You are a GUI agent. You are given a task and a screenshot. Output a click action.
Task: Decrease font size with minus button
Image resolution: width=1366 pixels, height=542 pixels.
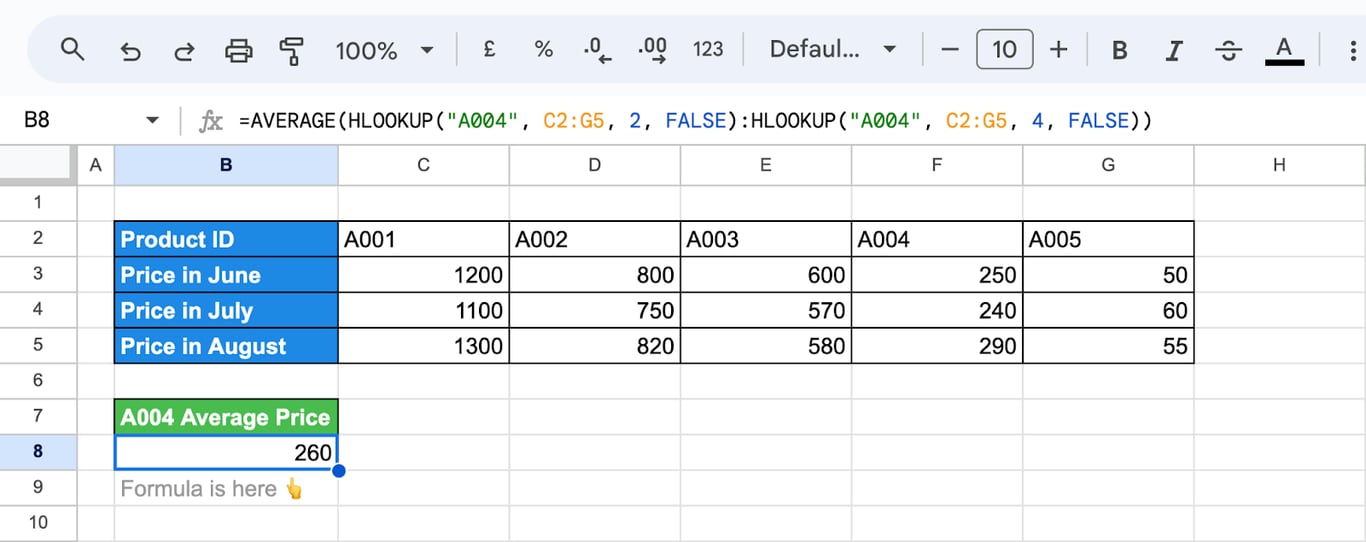coord(950,49)
